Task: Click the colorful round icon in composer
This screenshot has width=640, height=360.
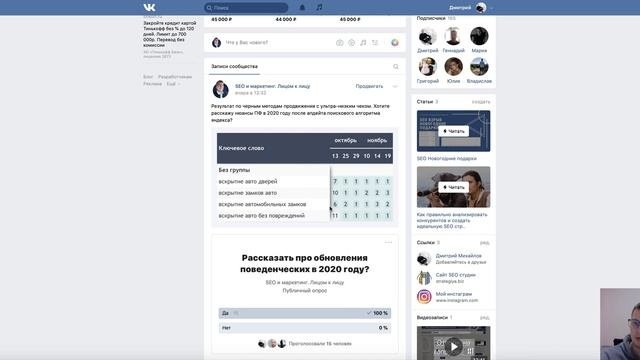Action: [x=395, y=42]
